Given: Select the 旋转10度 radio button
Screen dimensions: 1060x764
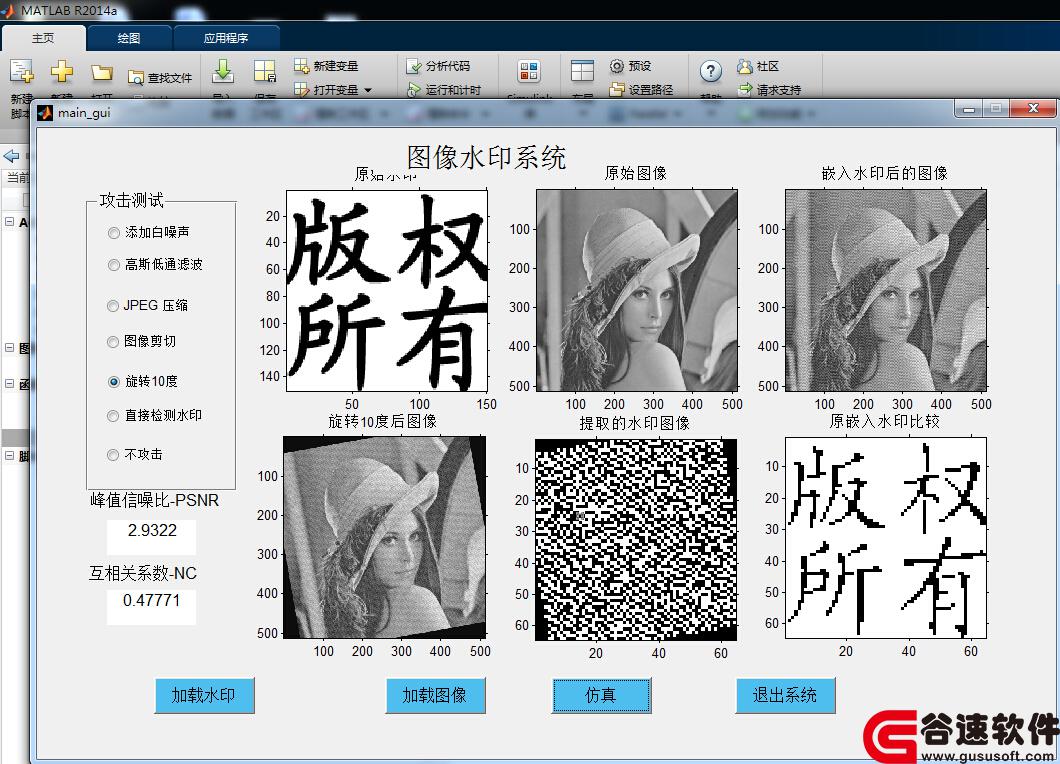Looking at the screenshot, I should 114,382.
